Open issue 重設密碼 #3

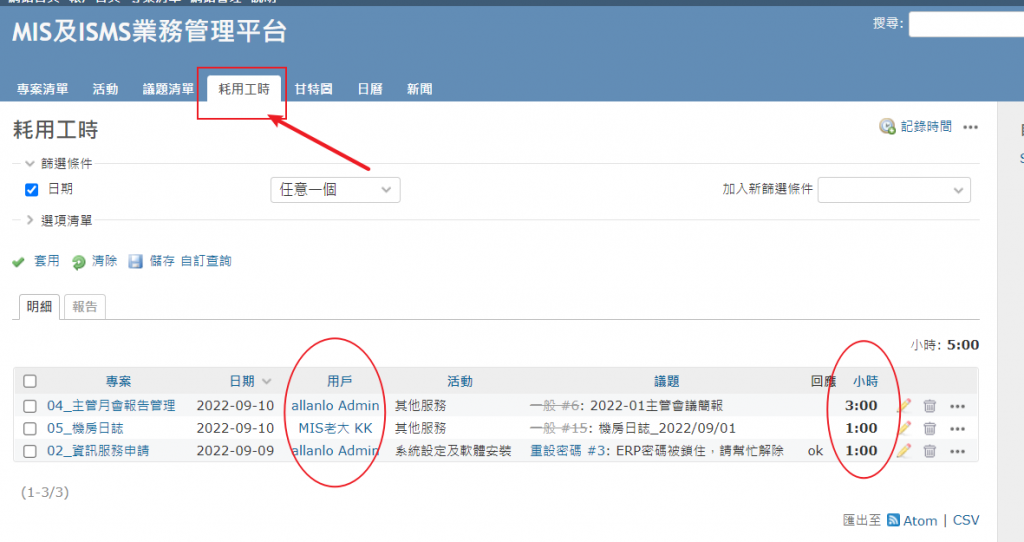pos(568,451)
